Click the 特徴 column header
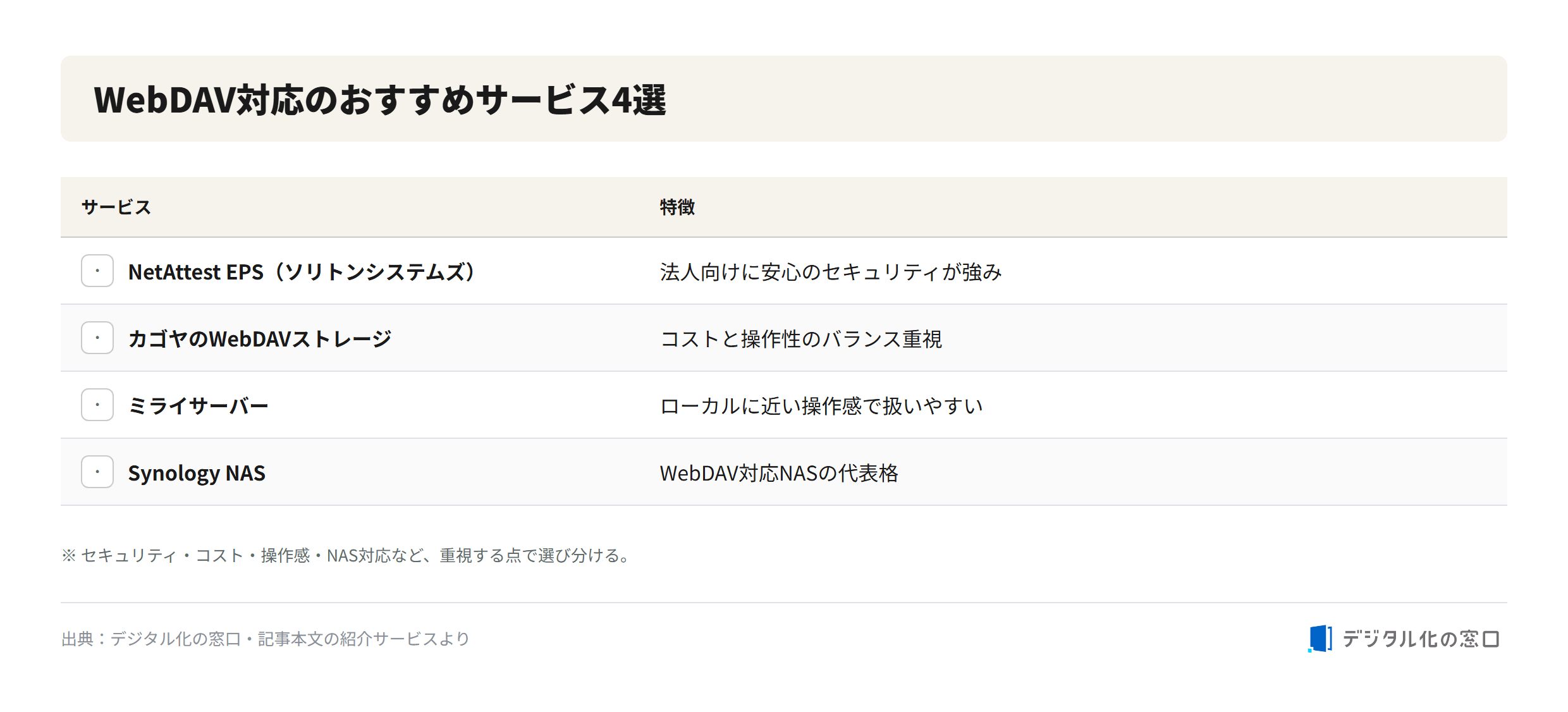The image size is (1568, 712). [x=677, y=207]
